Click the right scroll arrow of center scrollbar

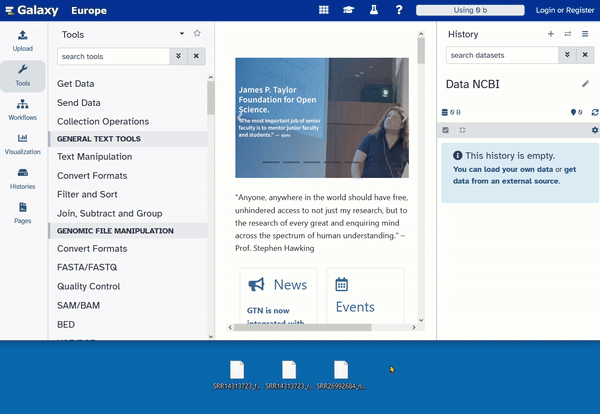[414, 328]
